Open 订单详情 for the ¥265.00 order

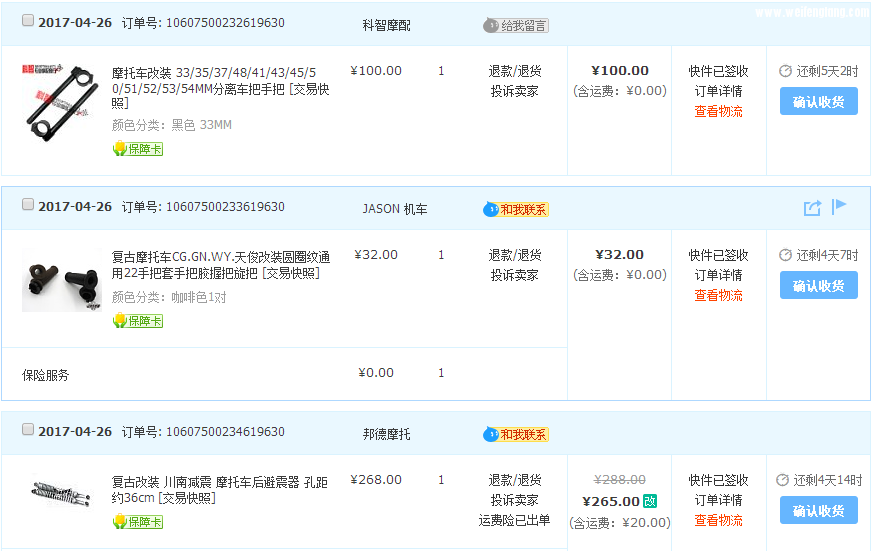click(x=718, y=500)
